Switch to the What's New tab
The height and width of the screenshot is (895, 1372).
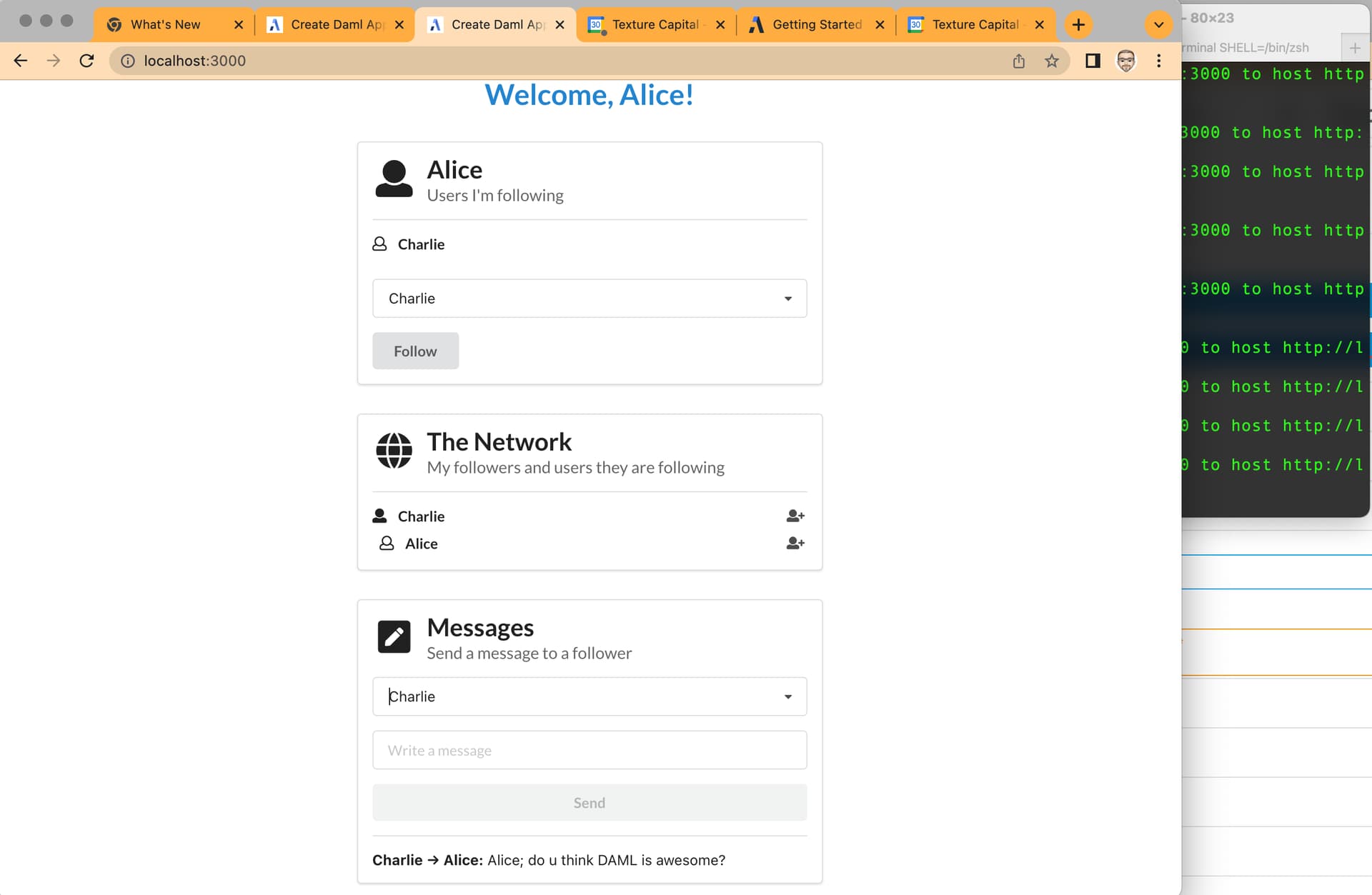[x=165, y=24]
